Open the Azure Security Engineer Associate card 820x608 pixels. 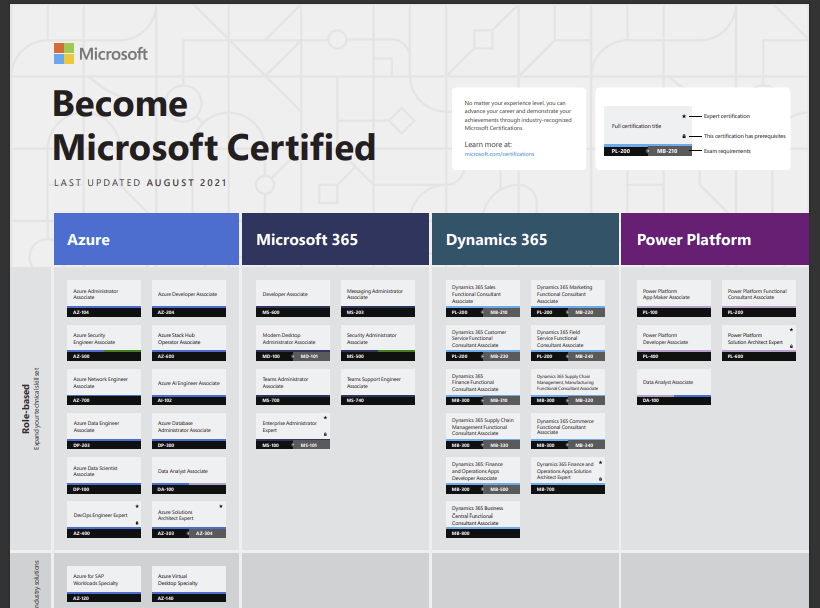click(x=104, y=343)
